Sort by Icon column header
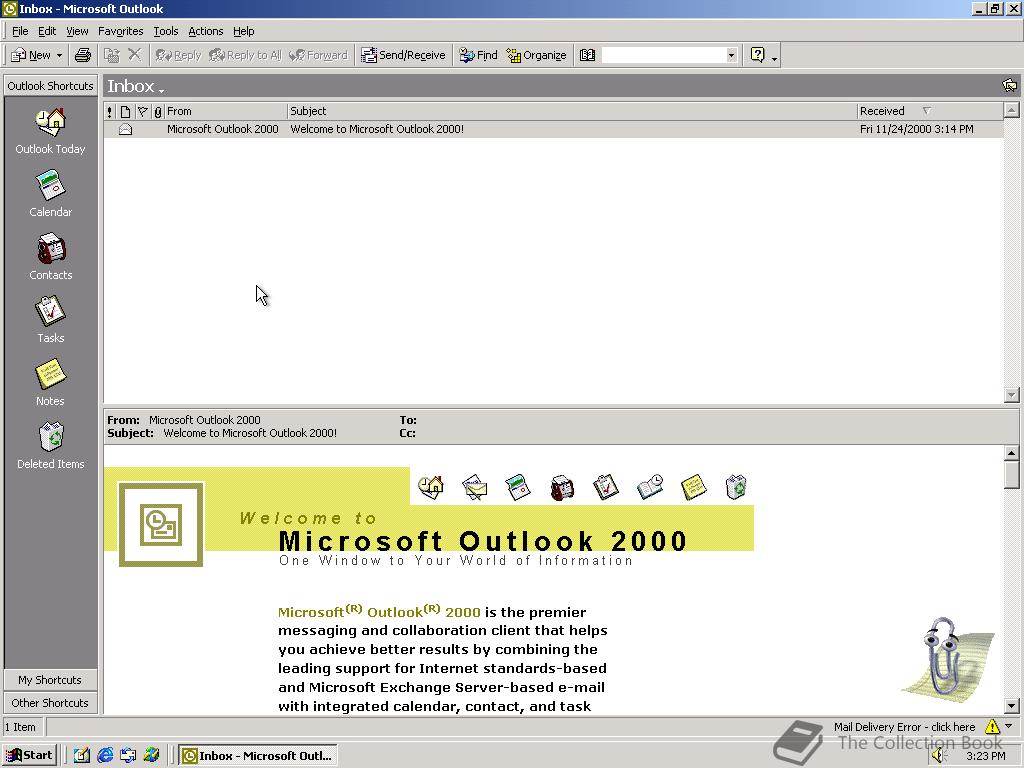Image resolution: width=1024 pixels, height=768 pixels. 125,111
